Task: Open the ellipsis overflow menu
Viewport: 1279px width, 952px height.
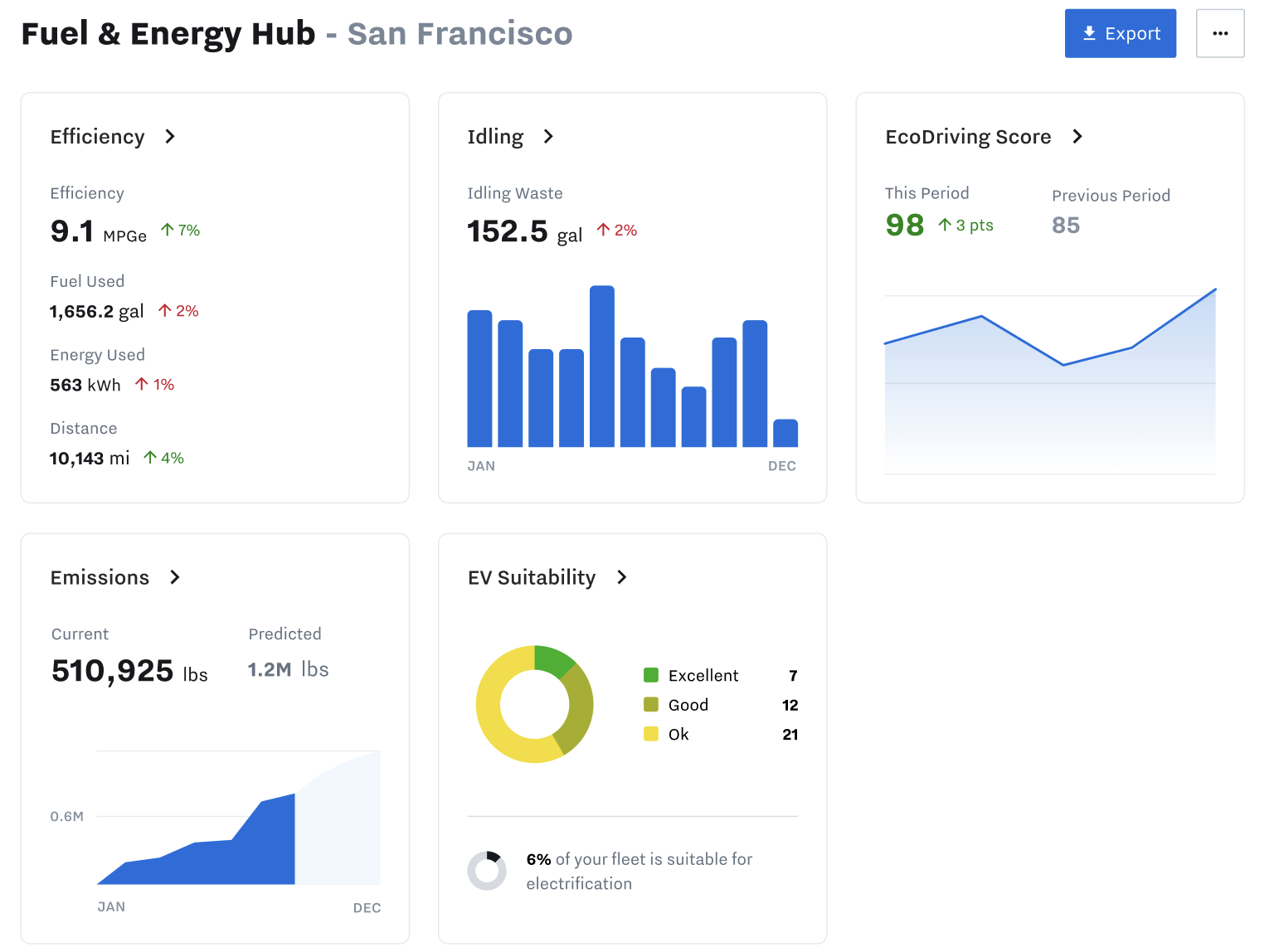Action: [1220, 32]
